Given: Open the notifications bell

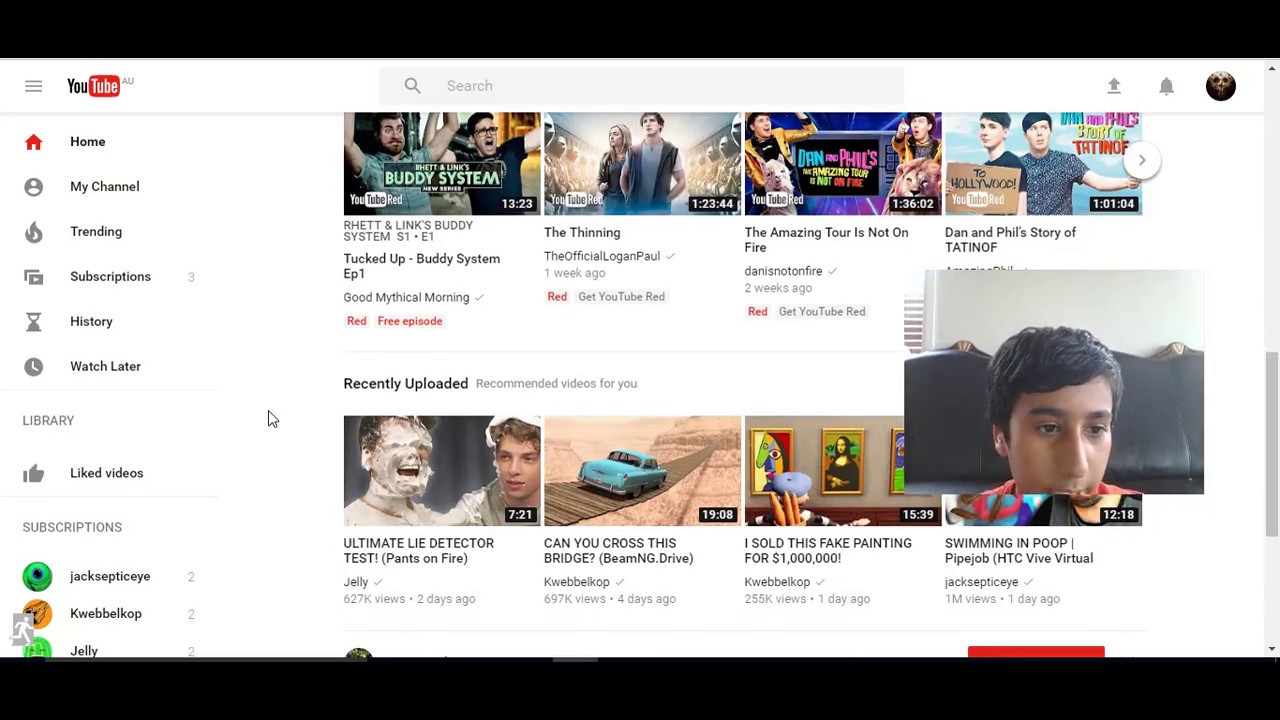Looking at the screenshot, I should (1166, 86).
